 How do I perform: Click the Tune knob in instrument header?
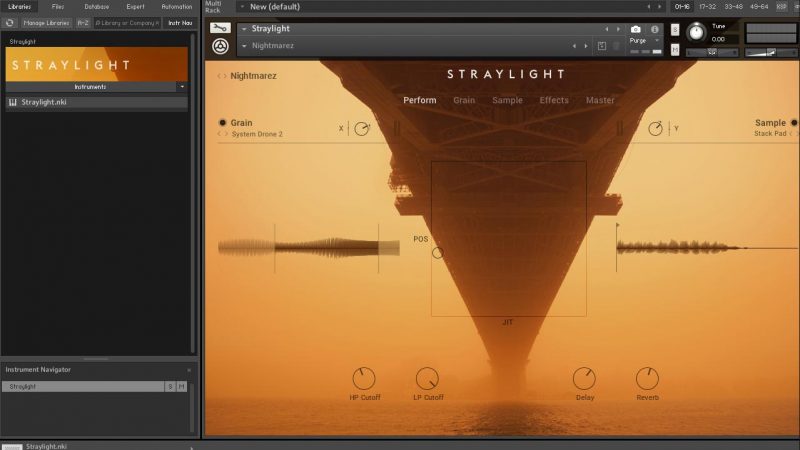click(x=696, y=32)
